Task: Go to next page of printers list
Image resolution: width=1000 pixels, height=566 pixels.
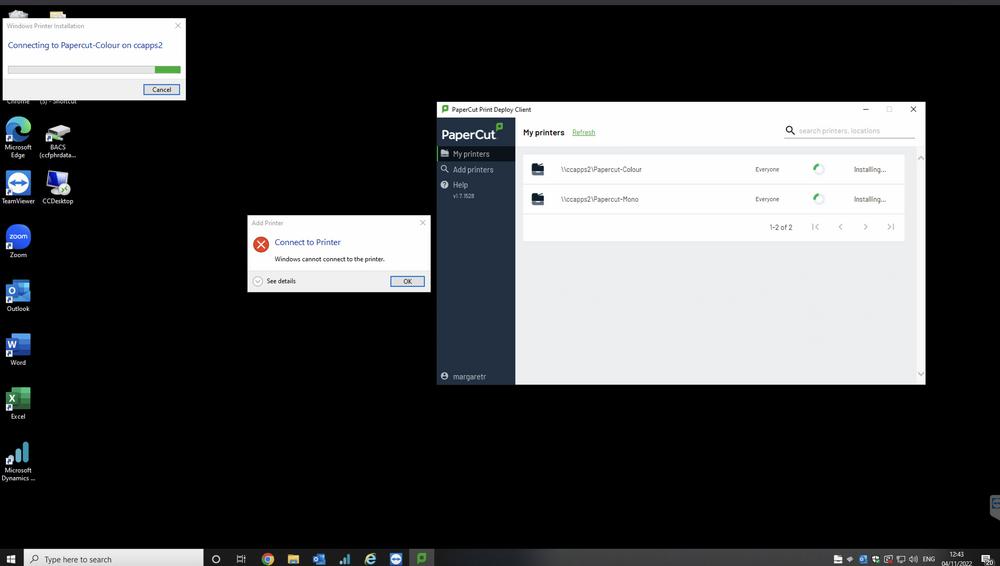Action: point(865,227)
